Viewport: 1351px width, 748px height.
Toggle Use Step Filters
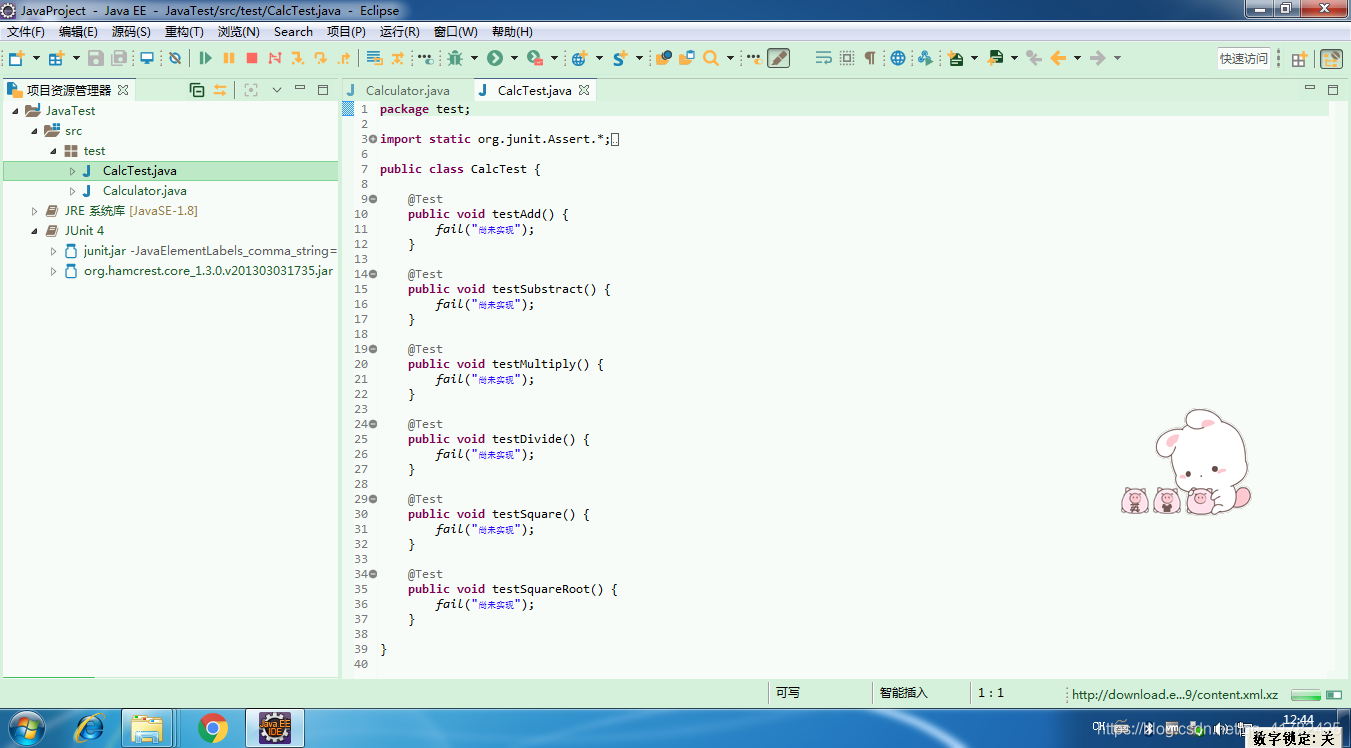[397, 58]
